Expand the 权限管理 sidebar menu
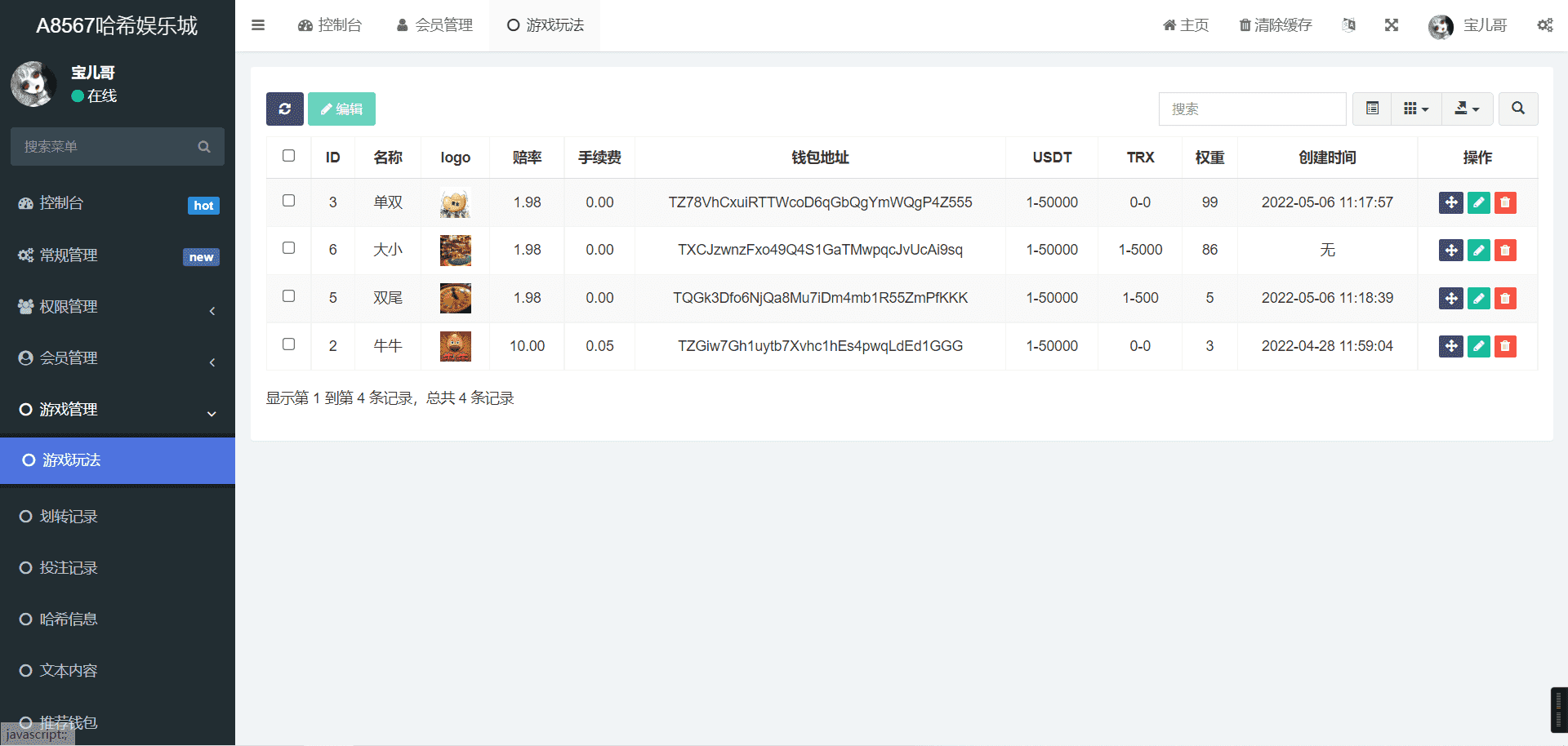This screenshot has height=746, width=1568. [118, 307]
